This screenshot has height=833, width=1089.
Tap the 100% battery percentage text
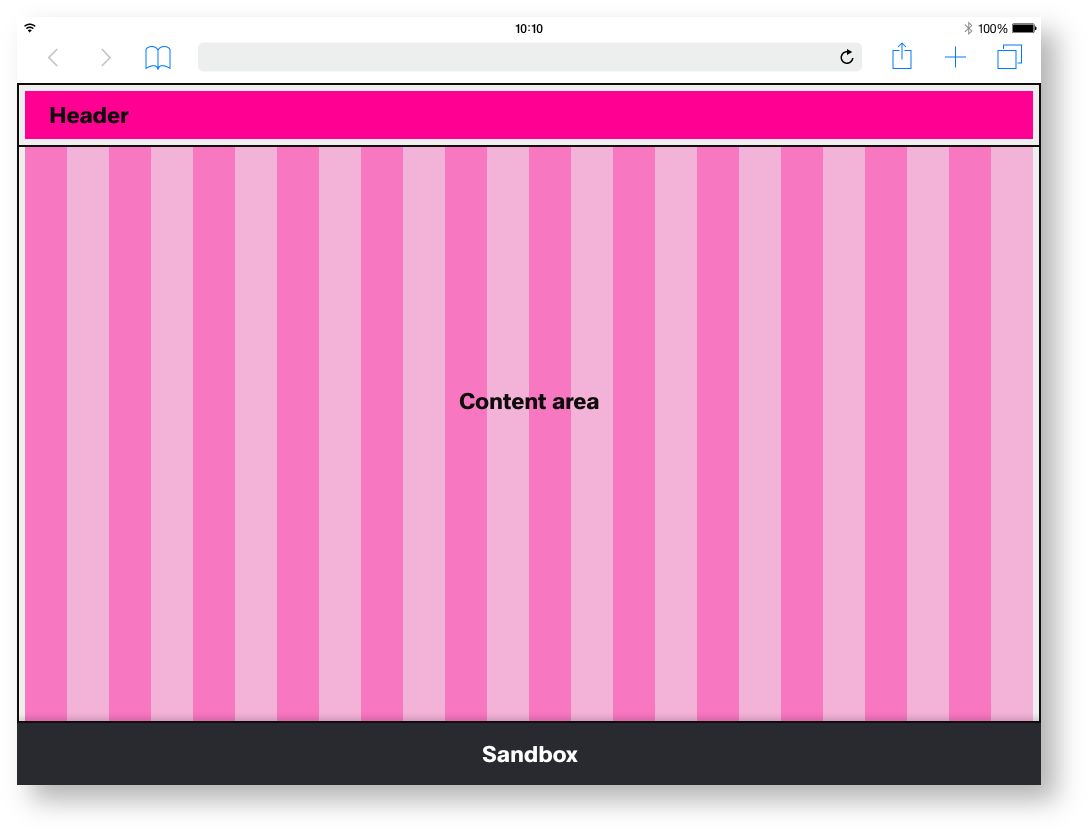click(x=992, y=29)
